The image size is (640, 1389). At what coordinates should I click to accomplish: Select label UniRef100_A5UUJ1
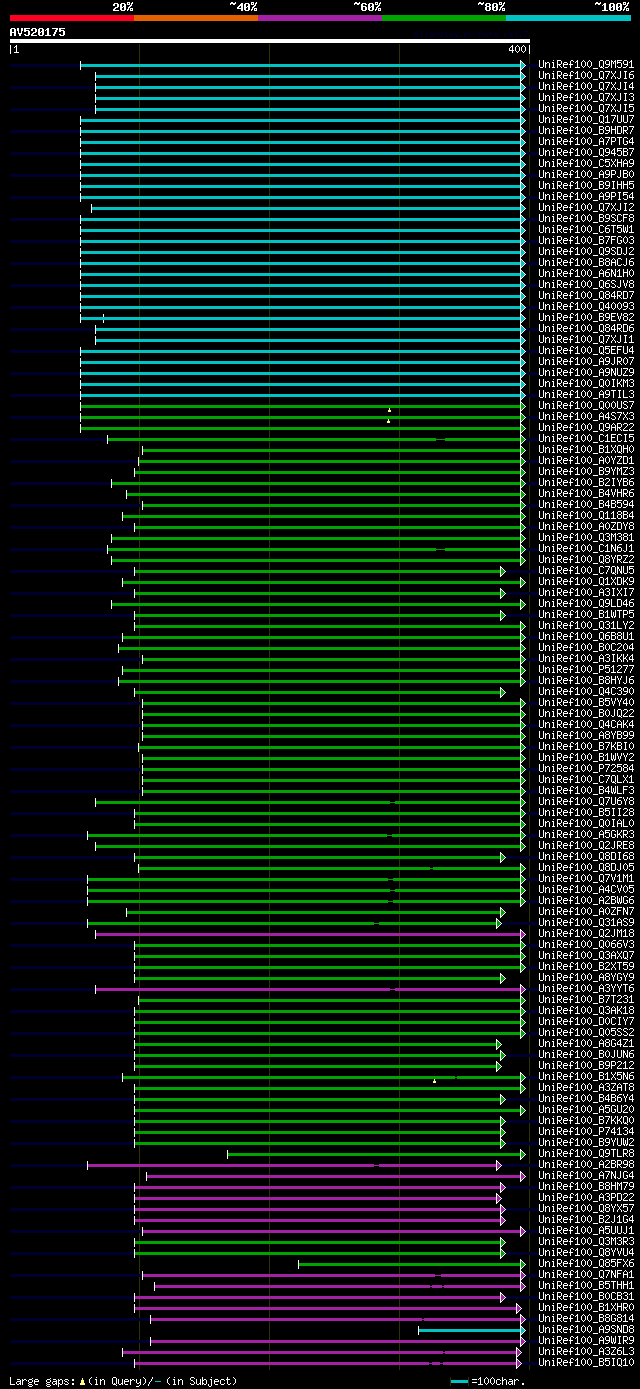click(586, 1230)
